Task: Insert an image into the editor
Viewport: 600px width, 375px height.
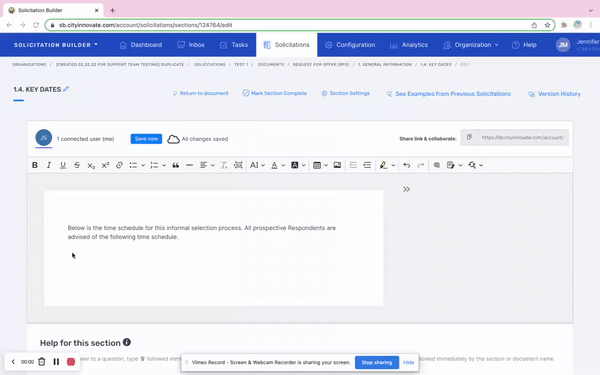Action: [337, 165]
